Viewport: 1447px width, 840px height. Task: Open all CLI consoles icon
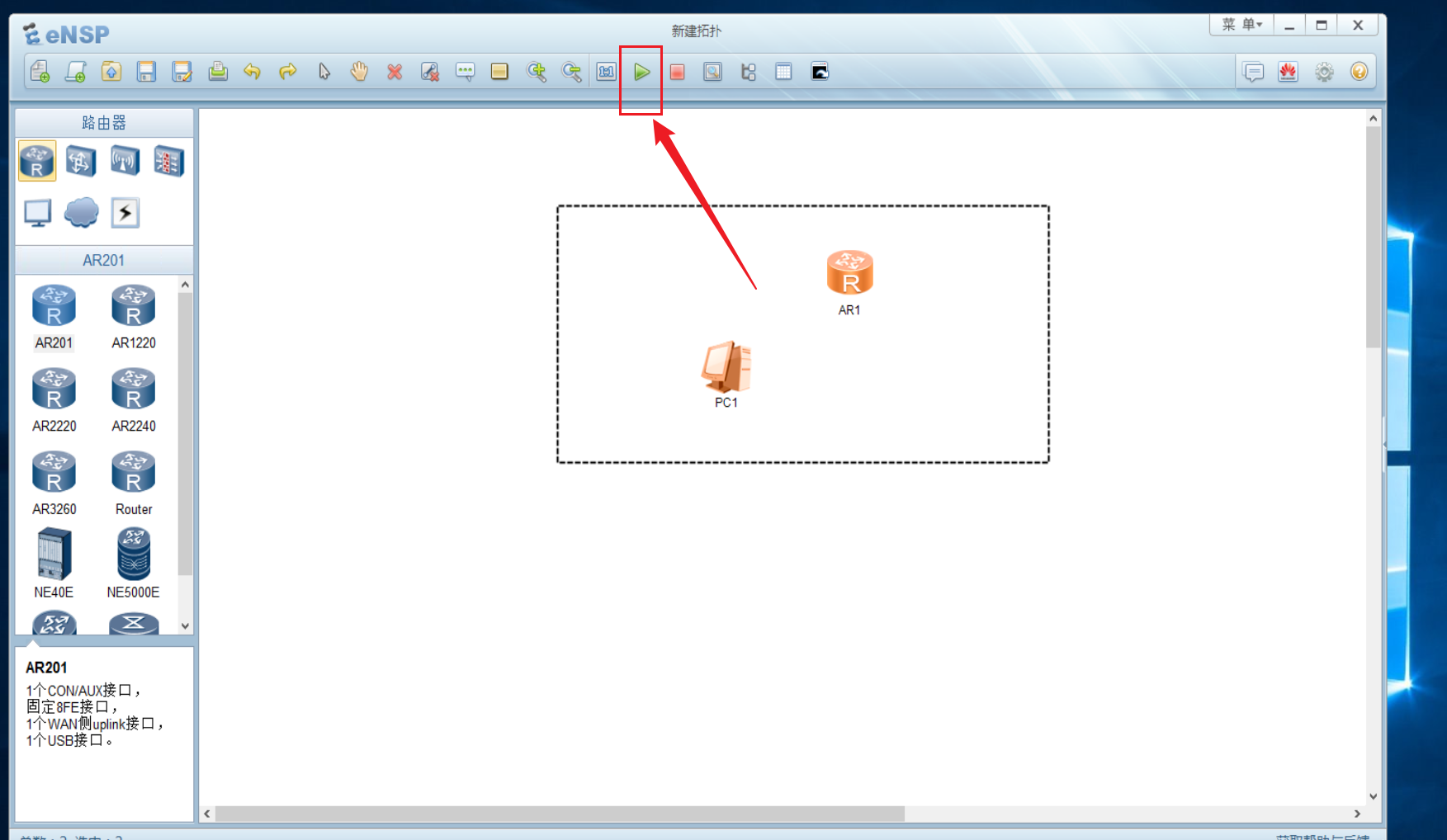pos(820,72)
